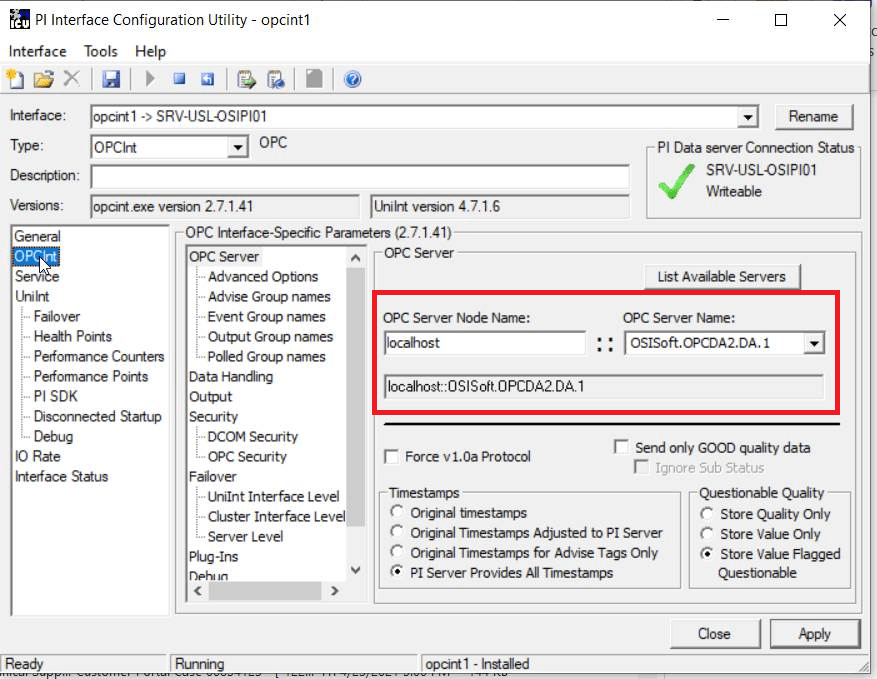The width and height of the screenshot is (877, 679).
Task: Click right arrow of tree horizontal scrollbar
Action: pyautogui.click(x=334, y=591)
